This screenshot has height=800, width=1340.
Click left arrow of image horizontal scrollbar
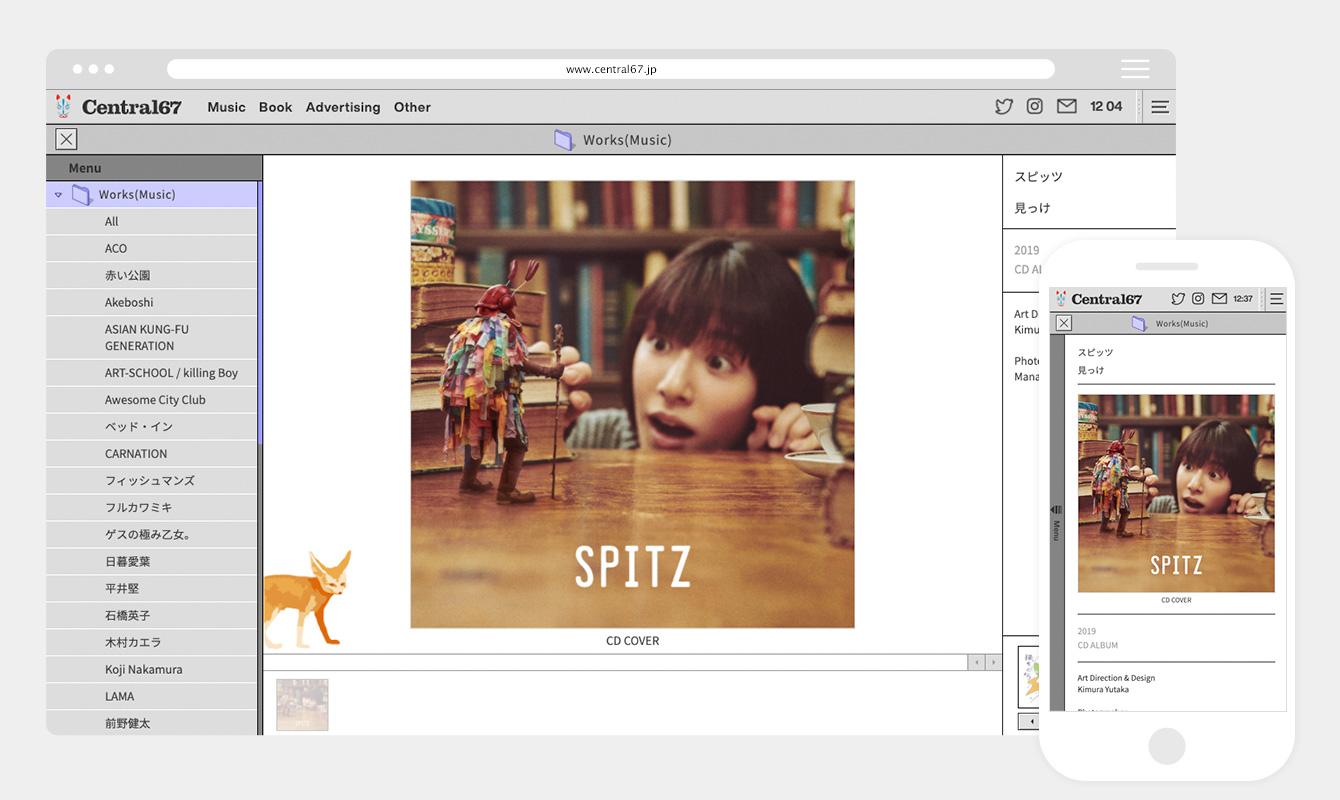pyautogui.click(x=976, y=663)
